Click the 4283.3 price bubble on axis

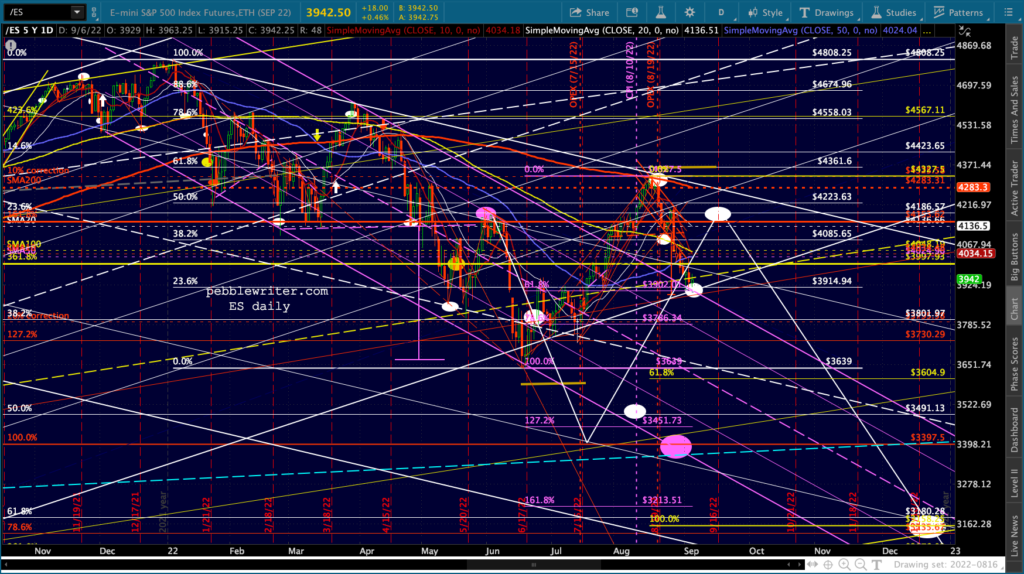[x=973, y=187]
